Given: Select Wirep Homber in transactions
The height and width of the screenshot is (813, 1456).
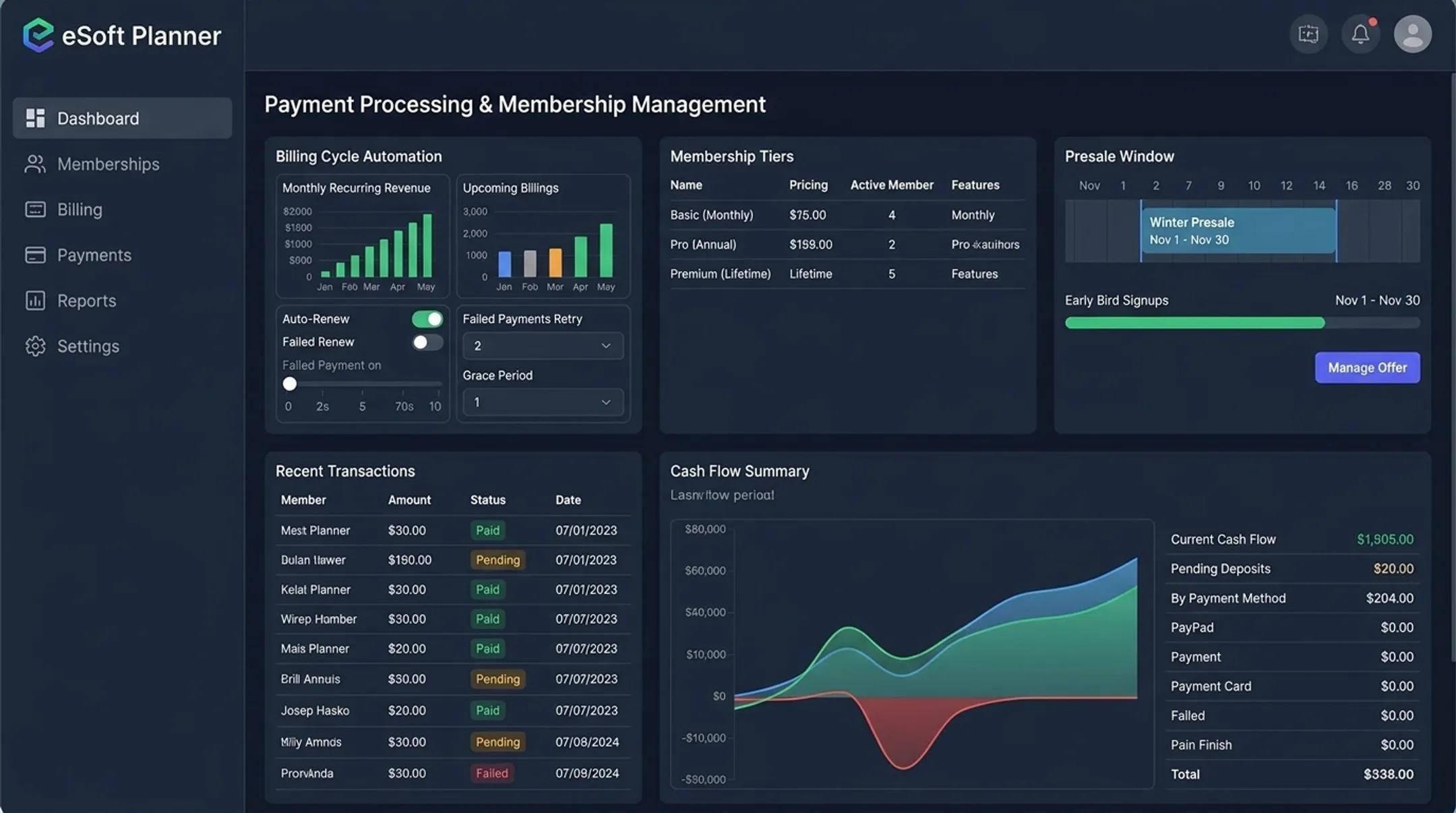Looking at the screenshot, I should click(319, 619).
